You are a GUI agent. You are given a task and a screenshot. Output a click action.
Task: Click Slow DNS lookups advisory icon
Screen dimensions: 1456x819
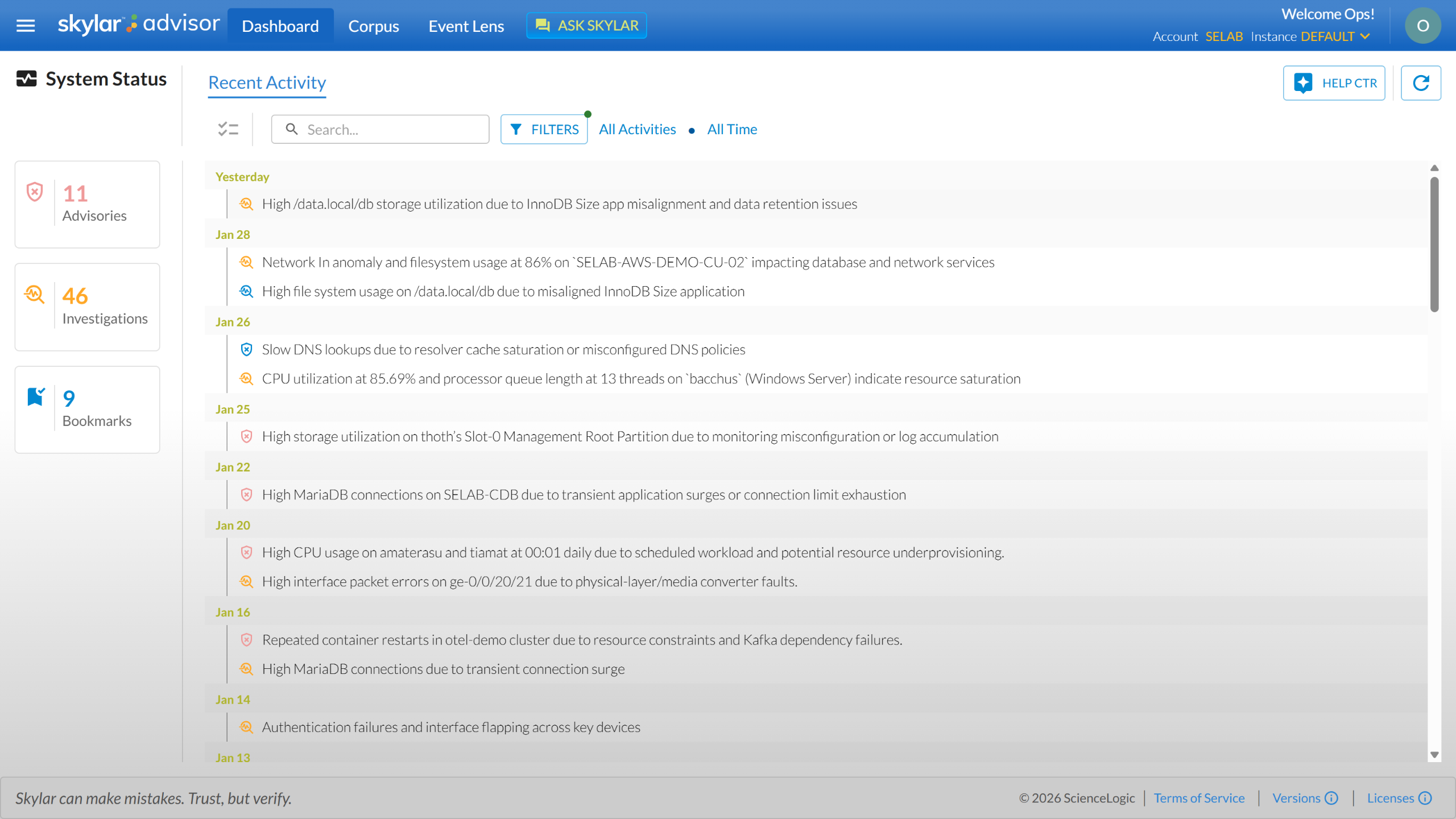pyautogui.click(x=246, y=349)
